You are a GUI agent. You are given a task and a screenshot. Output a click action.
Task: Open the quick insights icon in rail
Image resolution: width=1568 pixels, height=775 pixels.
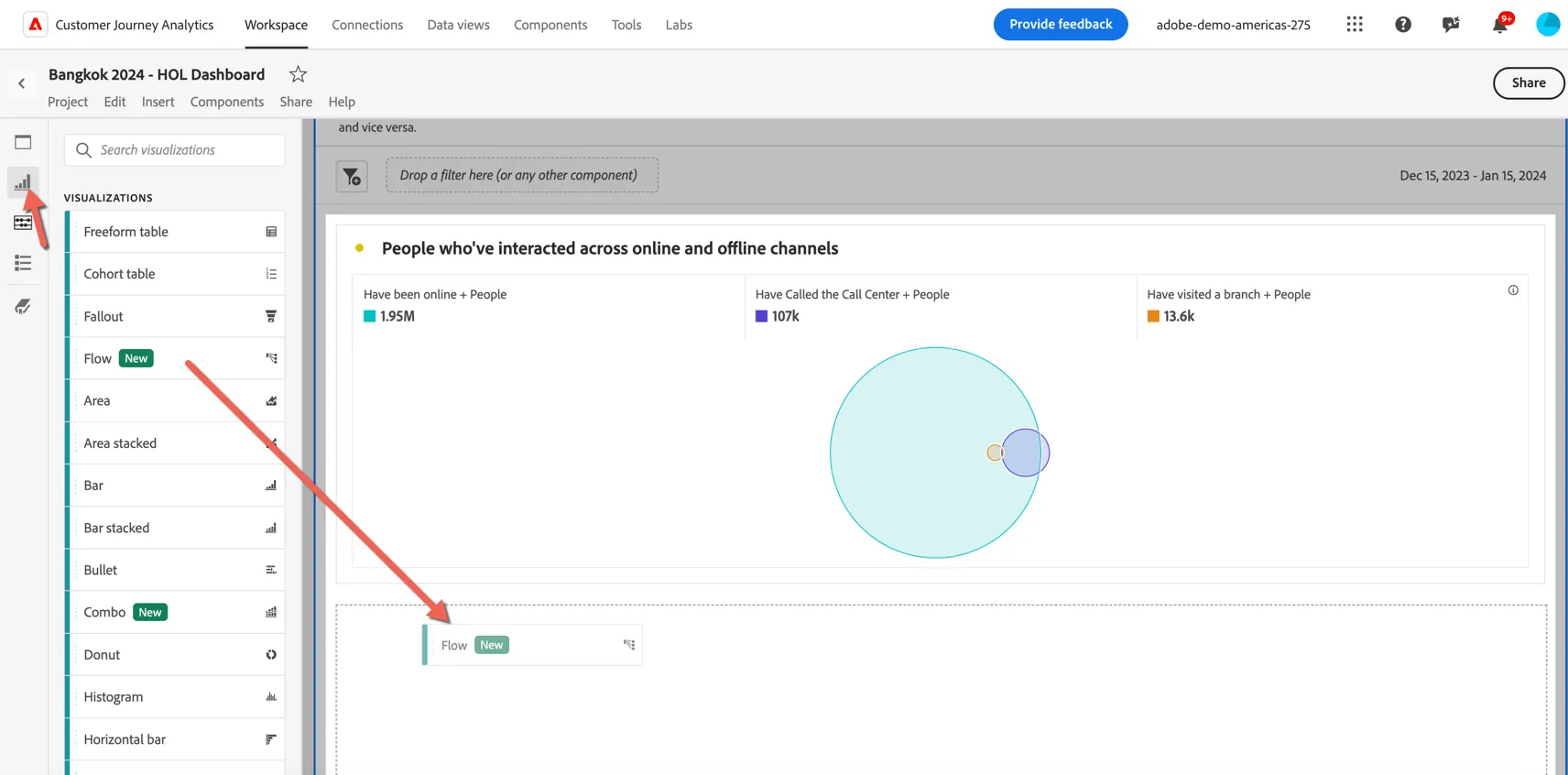(23, 306)
